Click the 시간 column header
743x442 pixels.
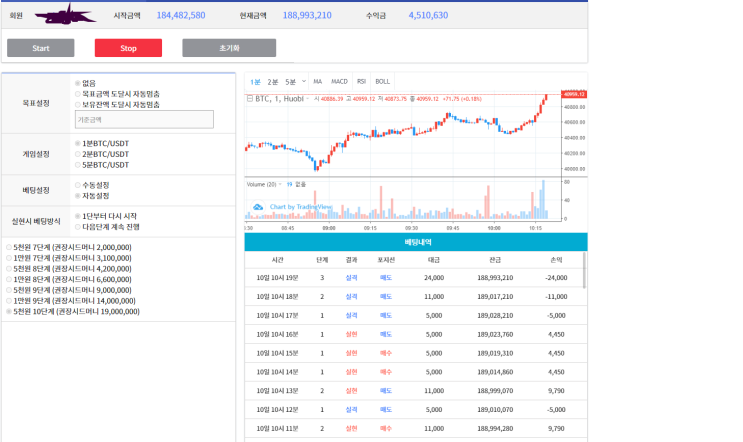[x=278, y=260]
